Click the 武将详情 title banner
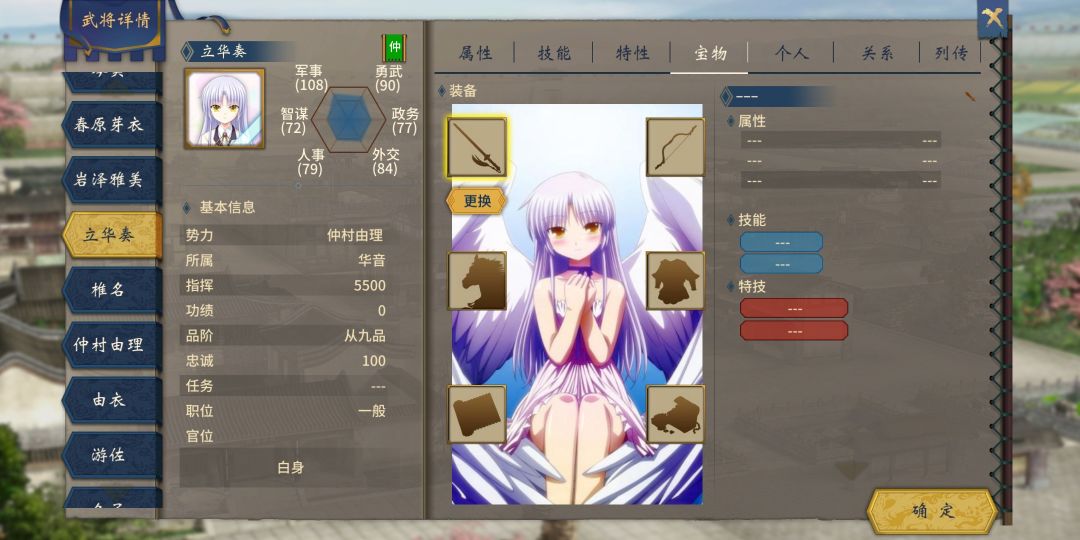 tap(116, 20)
